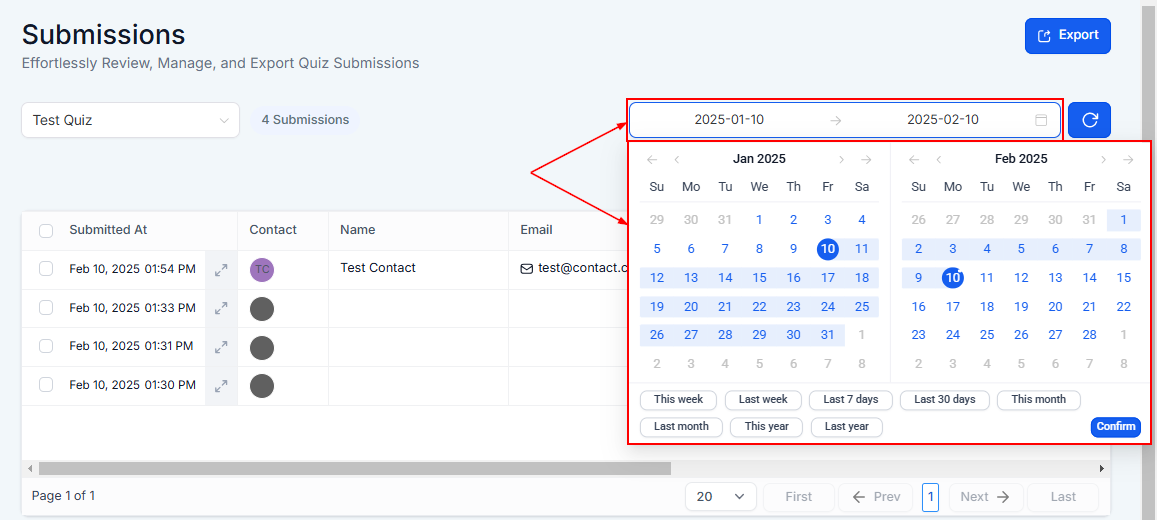The image size is (1157, 520).
Task: Select February 14 in the Feb calendar
Action: point(1089,278)
